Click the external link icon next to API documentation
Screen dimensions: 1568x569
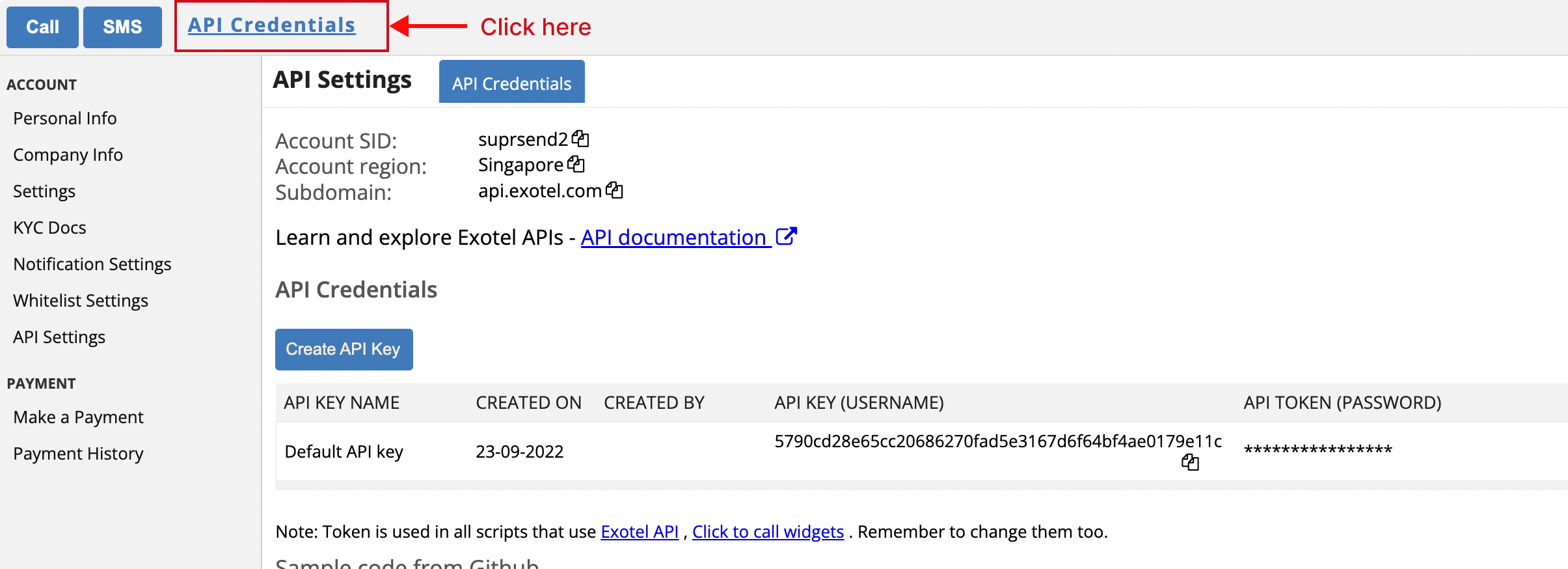click(787, 236)
